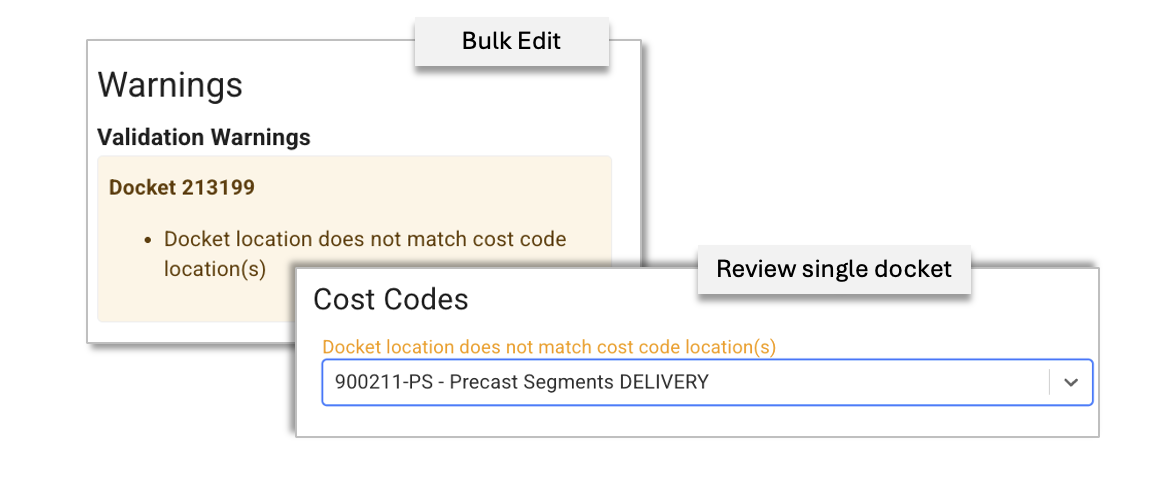Screen dimensions: 1170x492
Task: Click the Validation Warnings subheading
Action: [204, 137]
